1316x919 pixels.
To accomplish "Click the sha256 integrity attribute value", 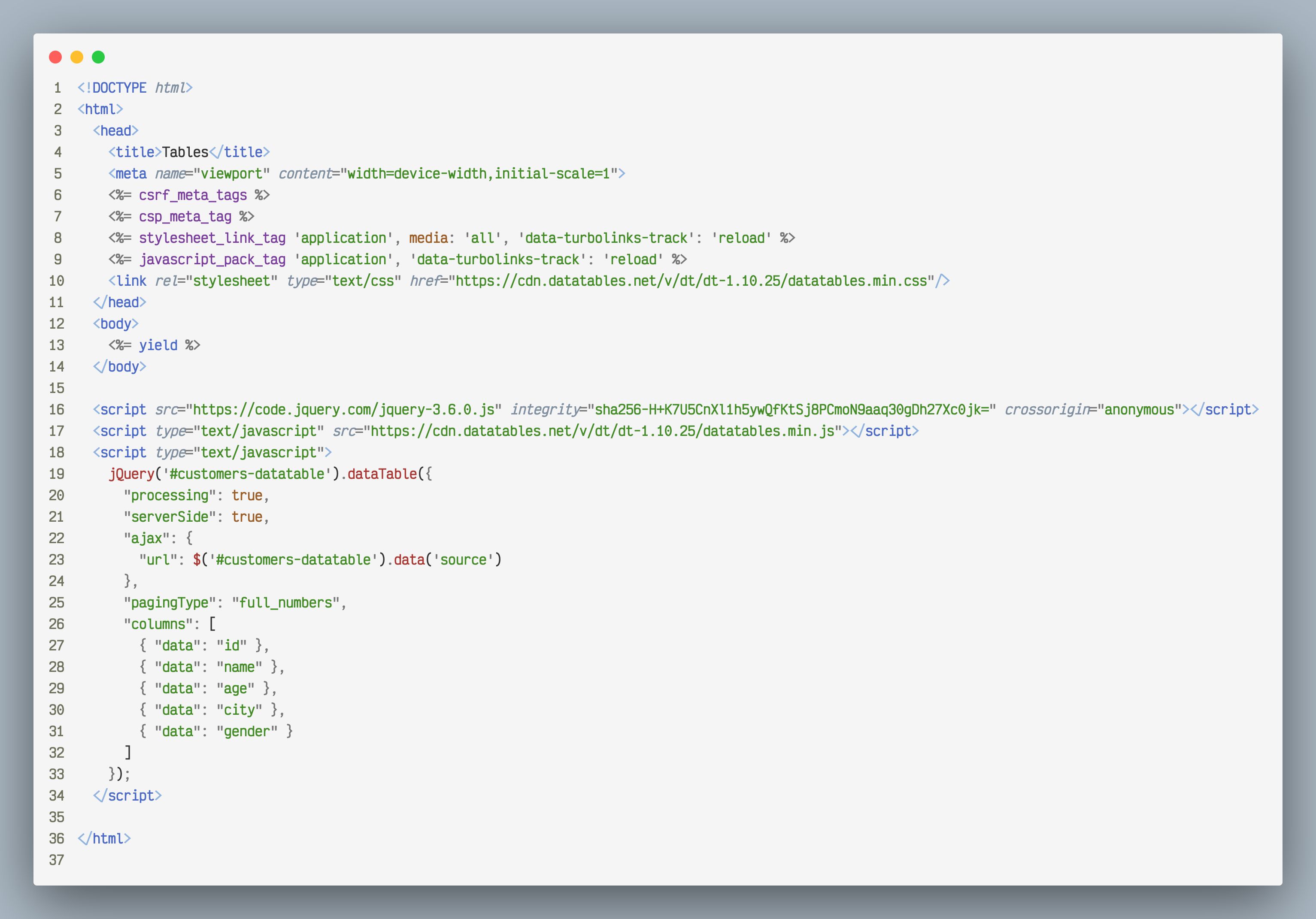I will 791,410.
